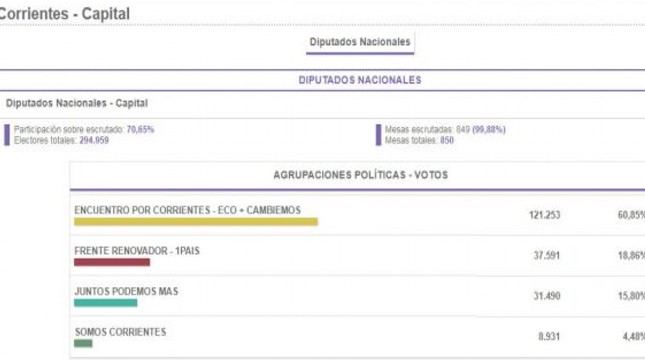The image size is (645, 360).
Task: Select the JUNTOS PODEMOS MAS row label
Action: tap(126, 291)
